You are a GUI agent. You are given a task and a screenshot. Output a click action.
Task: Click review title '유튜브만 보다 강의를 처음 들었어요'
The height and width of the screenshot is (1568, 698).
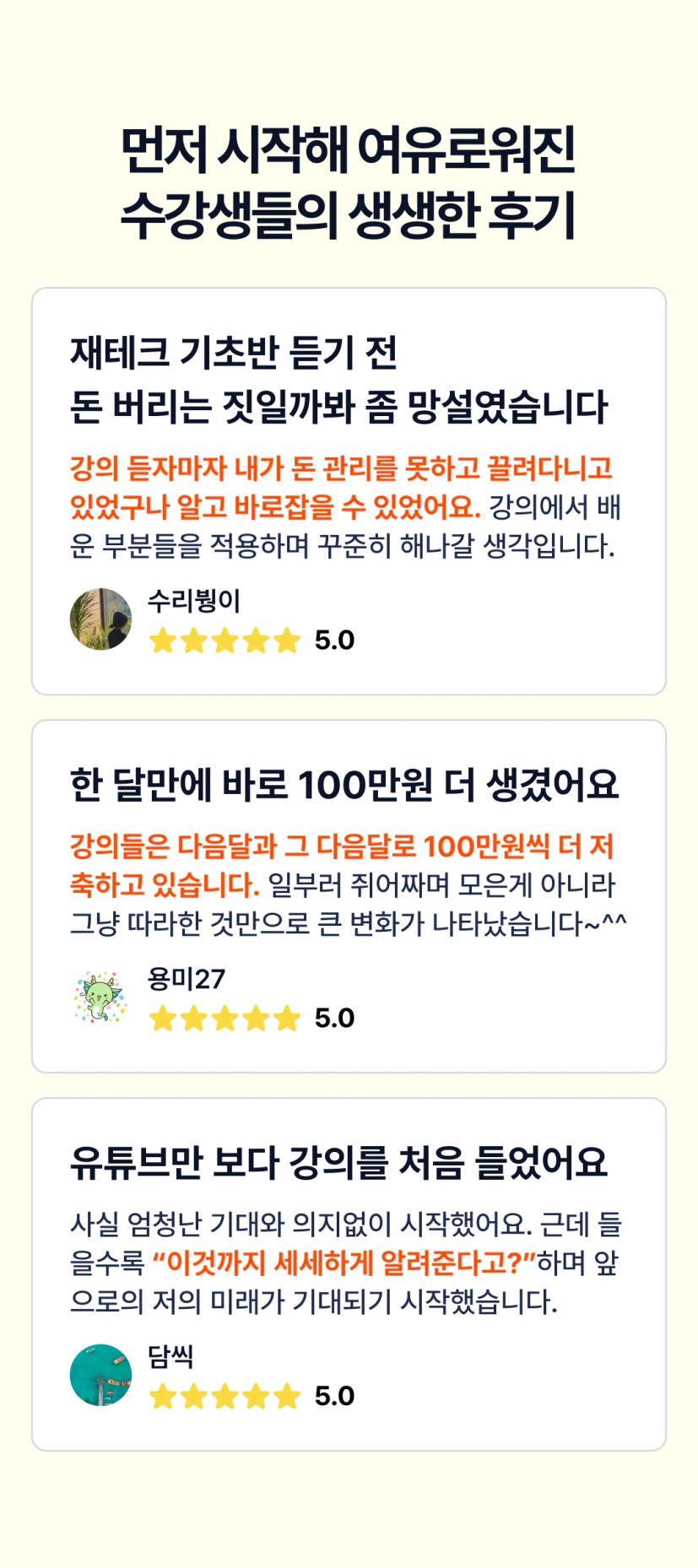(x=338, y=1163)
